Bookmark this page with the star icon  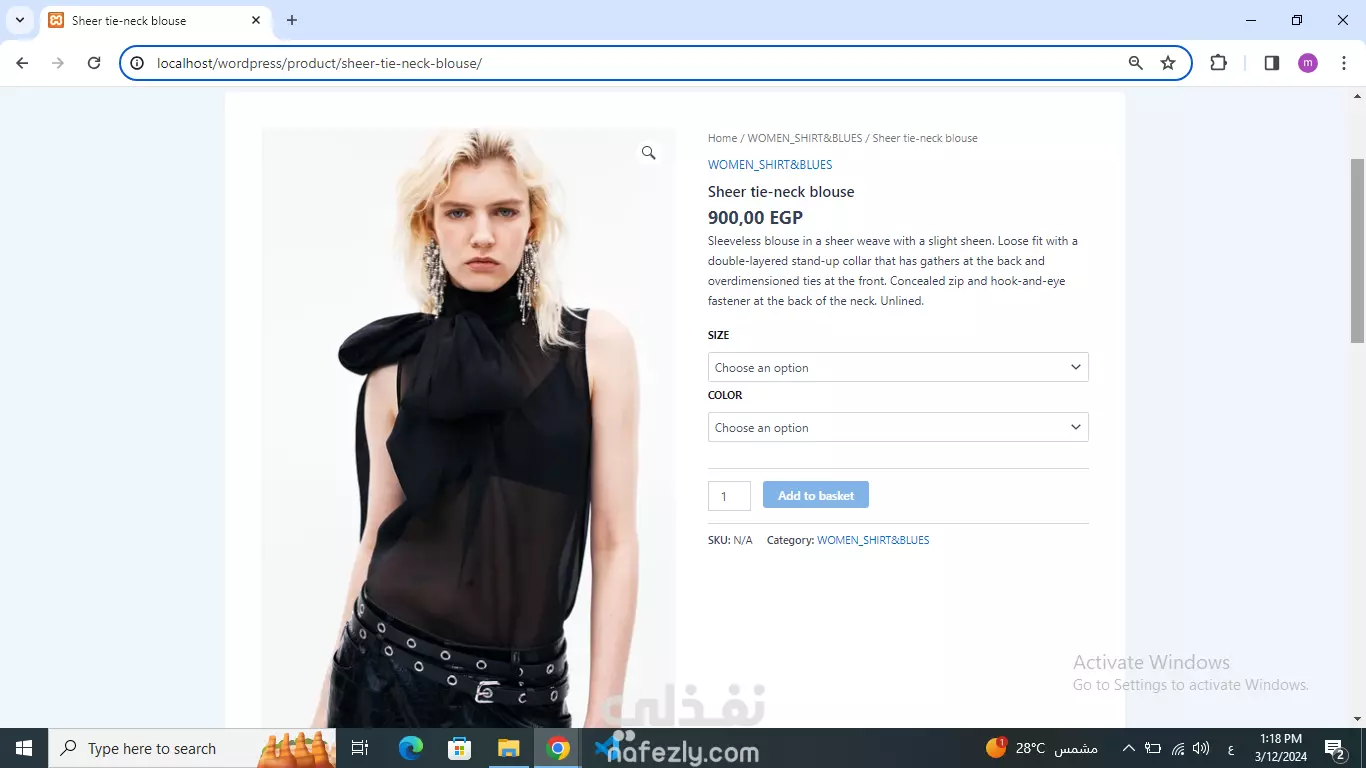(x=1168, y=63)
